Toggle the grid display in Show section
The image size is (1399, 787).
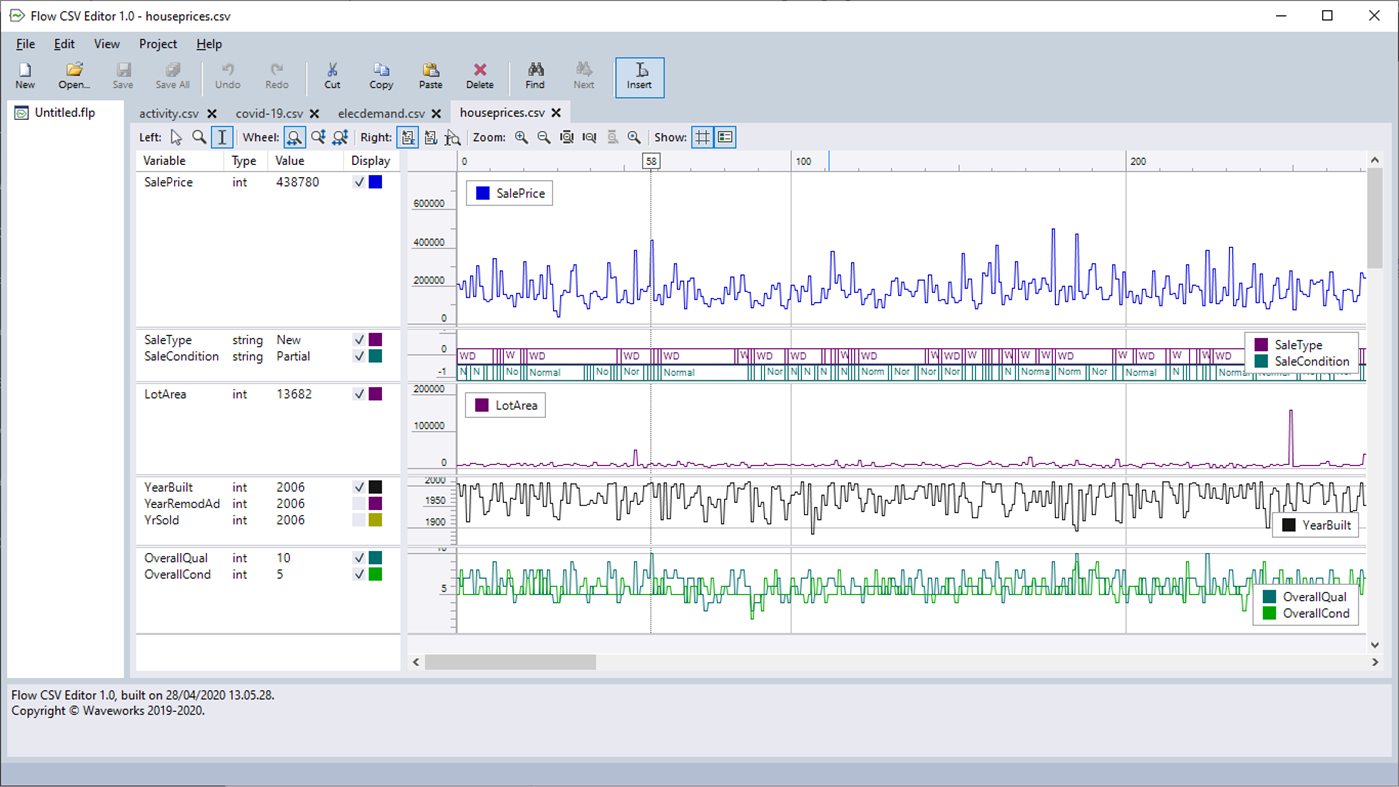coord(701,137)
